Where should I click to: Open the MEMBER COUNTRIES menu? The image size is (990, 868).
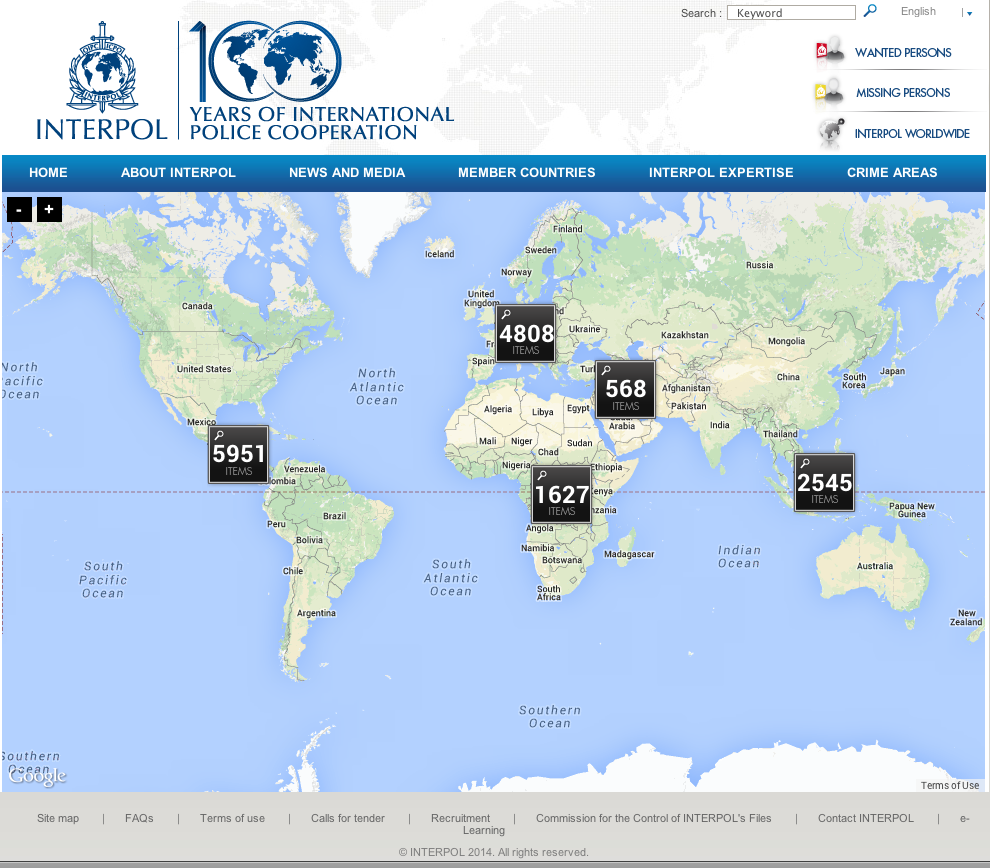(527, 172)
